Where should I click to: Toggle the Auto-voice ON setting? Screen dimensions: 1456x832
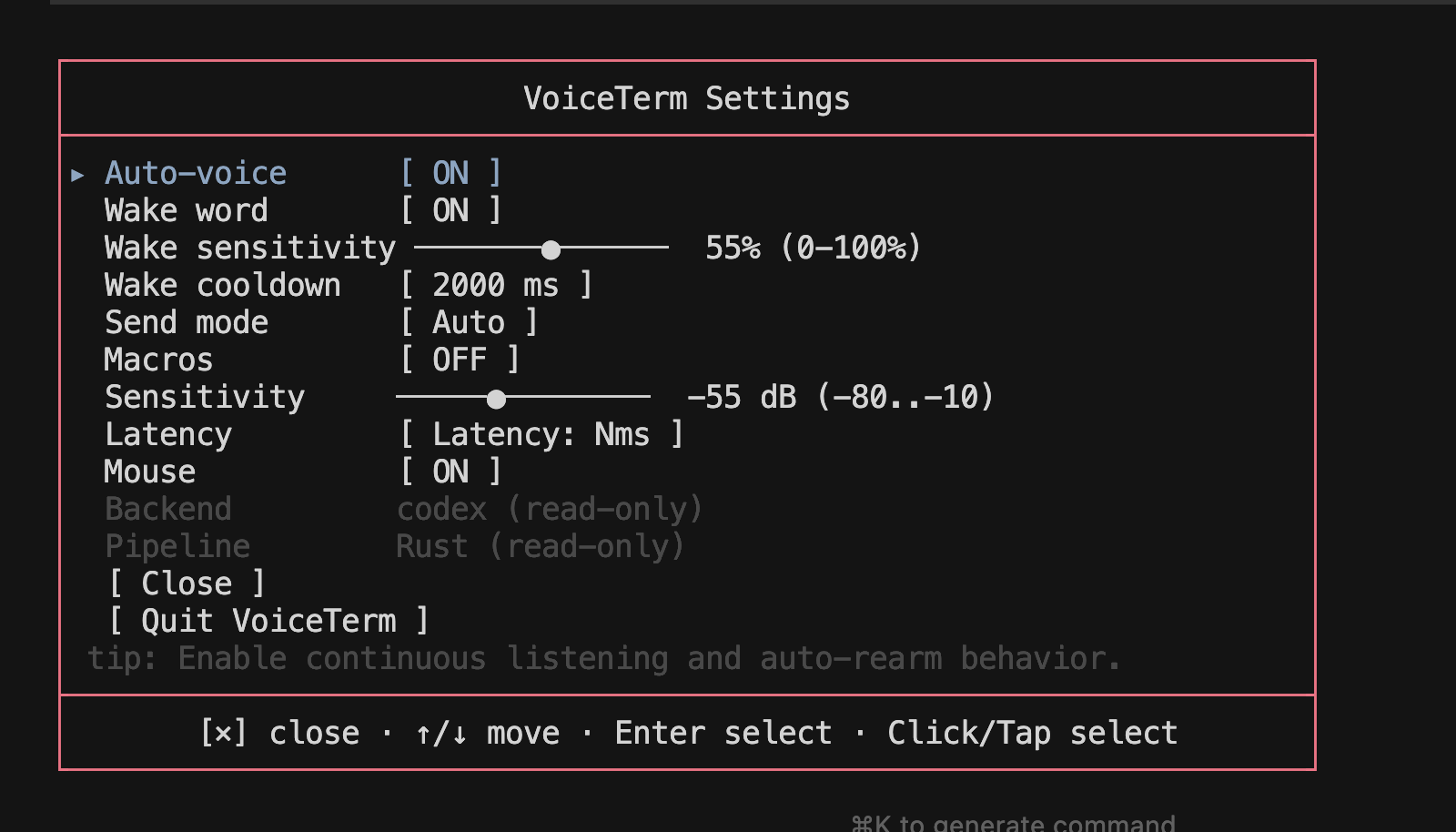click(x=451, y=173)
